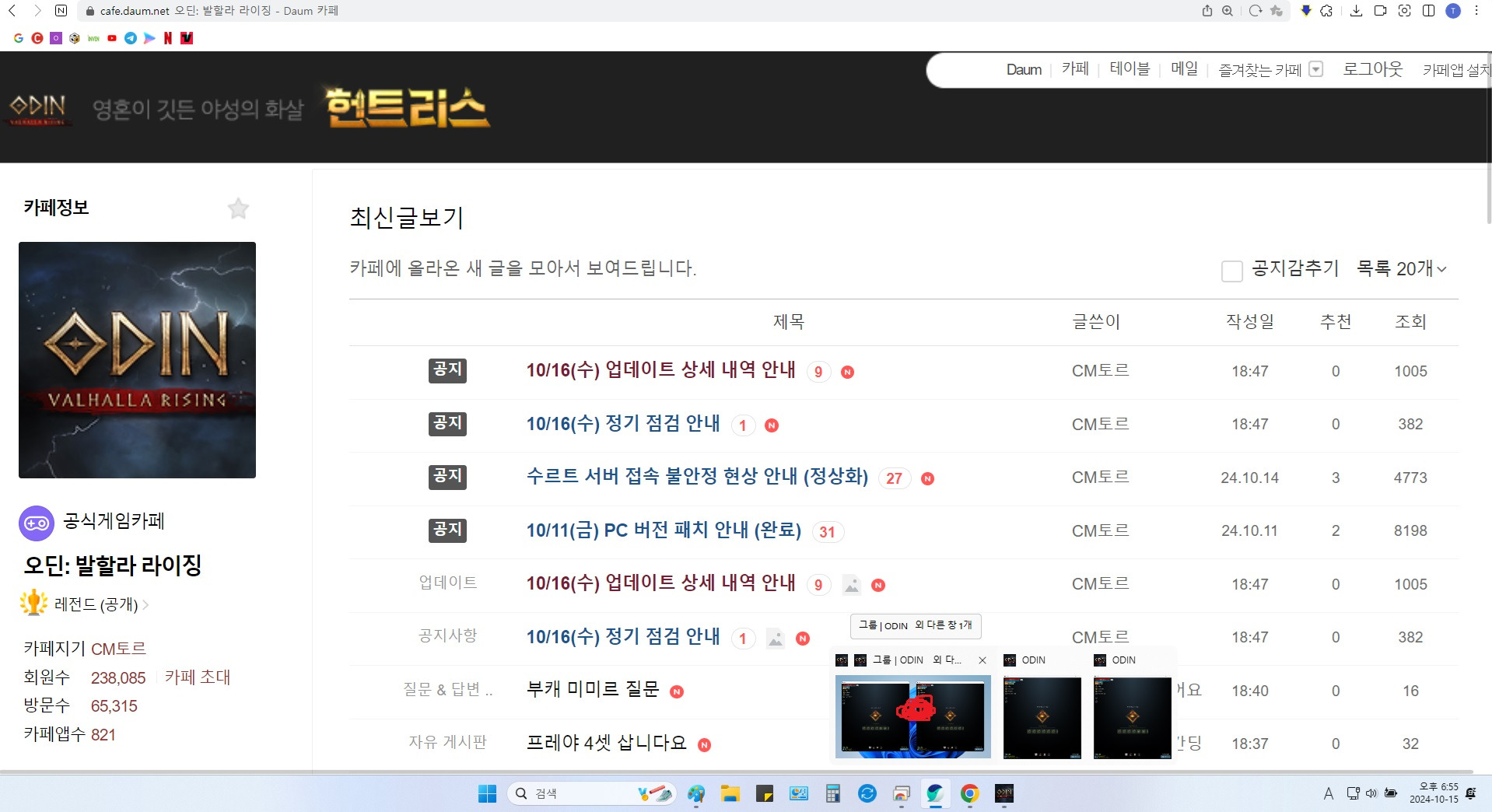
Task: Add cafe to favorites with star icon
Action: pos(238,208)
